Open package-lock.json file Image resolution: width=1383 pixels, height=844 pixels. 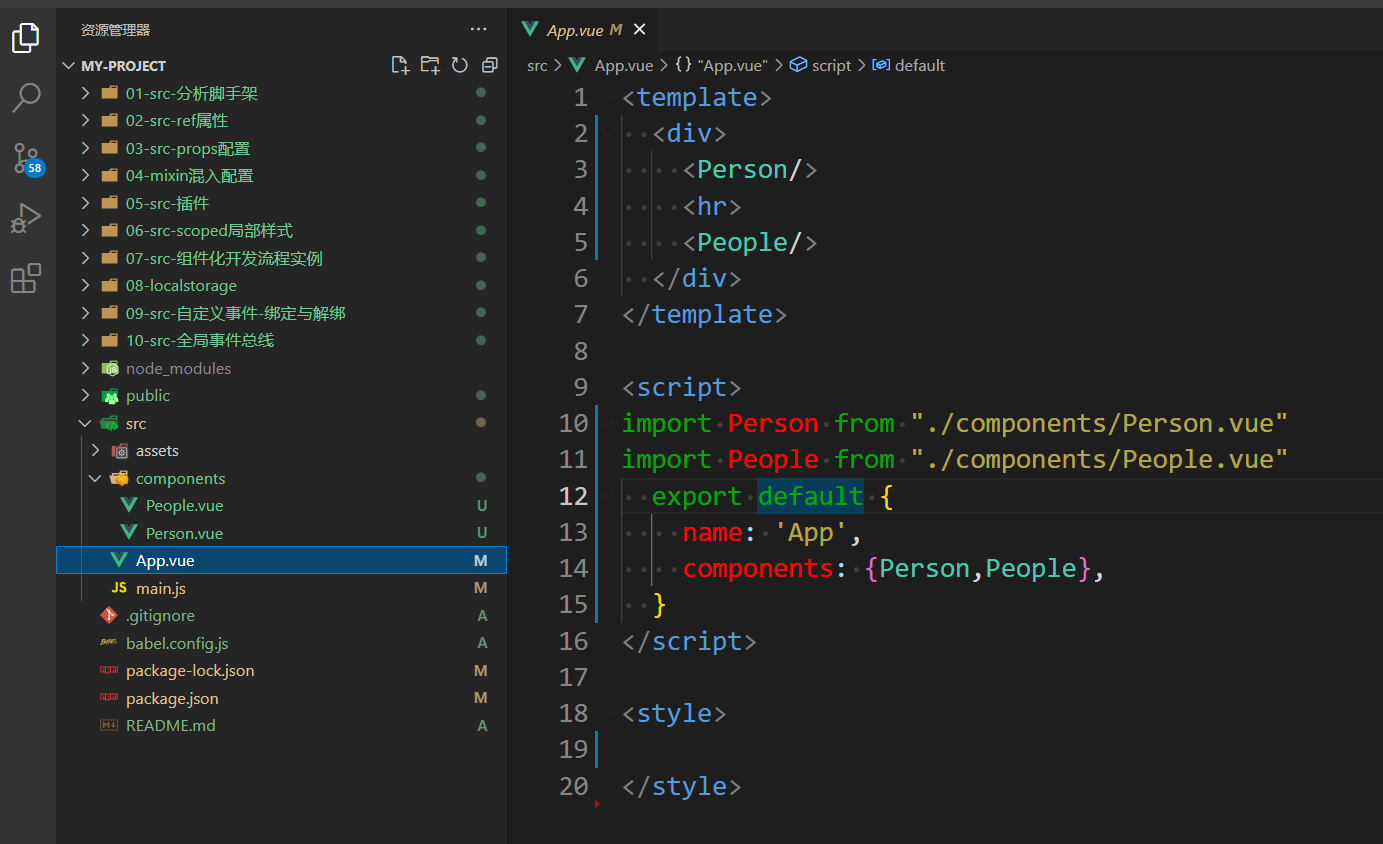click(x=282, y=671)
